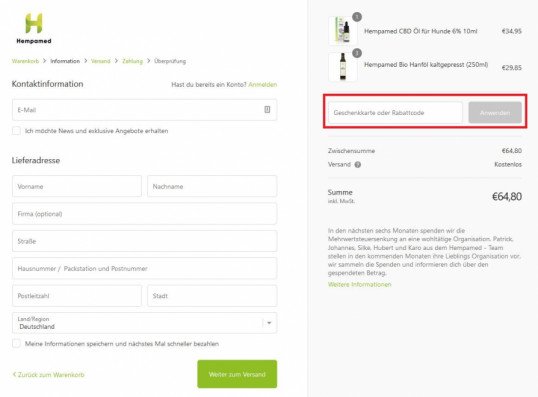The width and height of the screenshot is (538, 397).
Task: Click the CBD Öl für Hunde product thumbnail
Action: [342, 31]
